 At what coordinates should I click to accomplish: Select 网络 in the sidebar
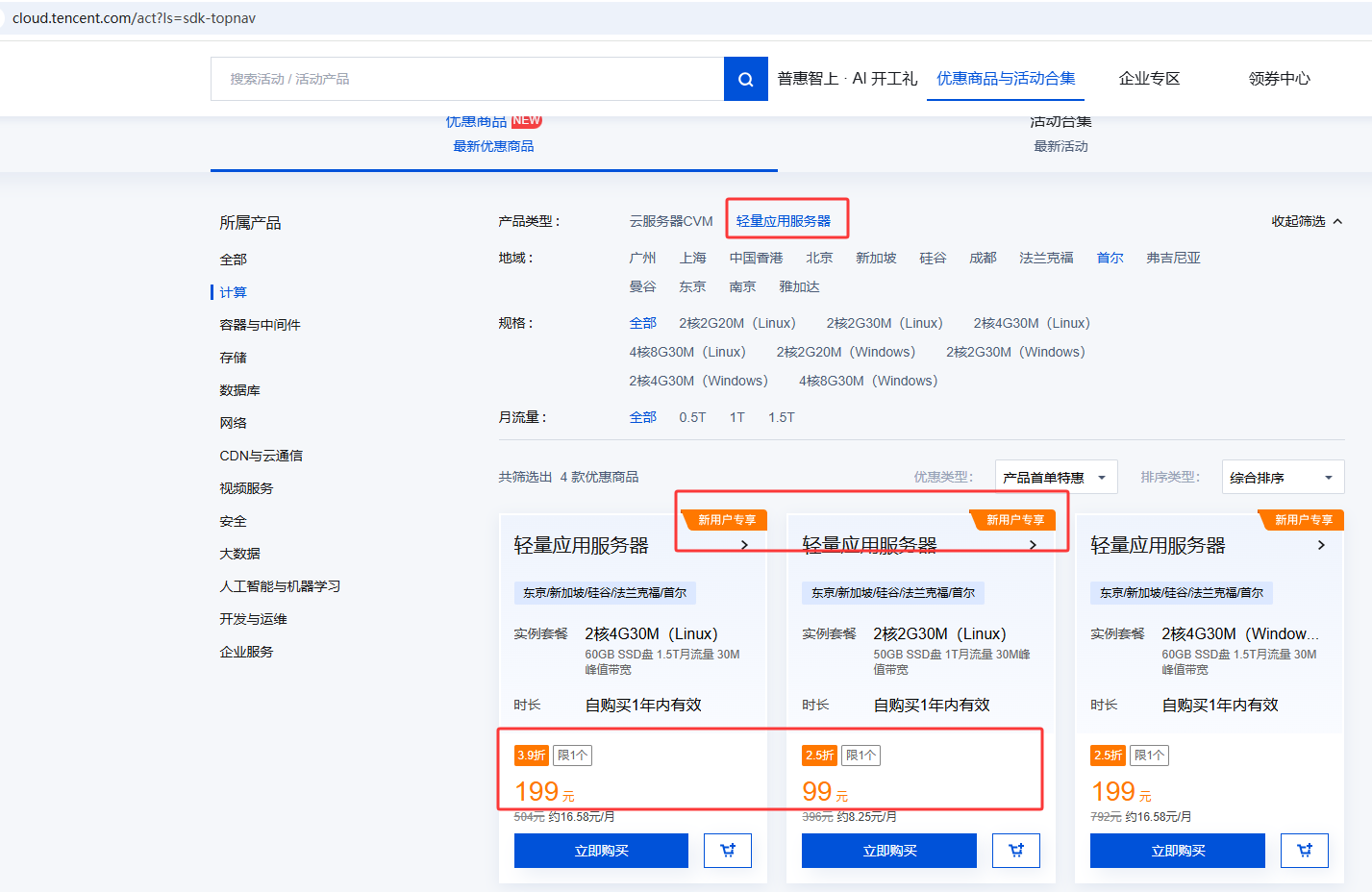coord(234,423)
